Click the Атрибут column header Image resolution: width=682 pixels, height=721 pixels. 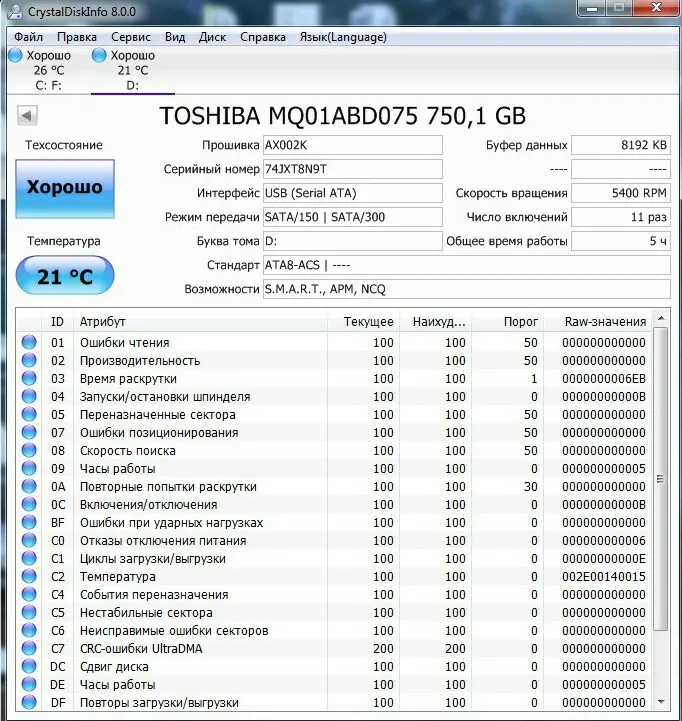200,321
